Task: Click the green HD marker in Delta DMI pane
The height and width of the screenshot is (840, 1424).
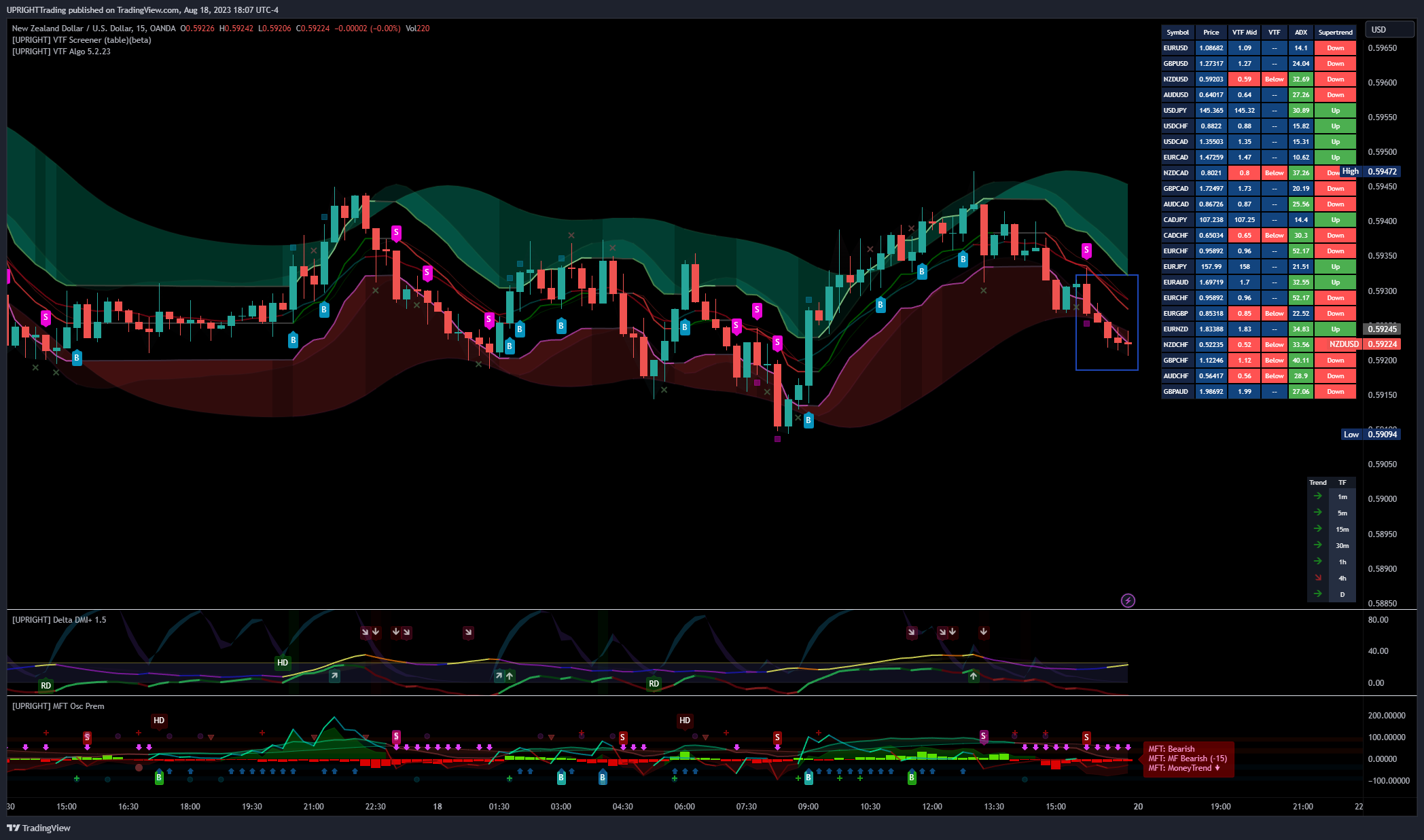Action: pos(283,662)
